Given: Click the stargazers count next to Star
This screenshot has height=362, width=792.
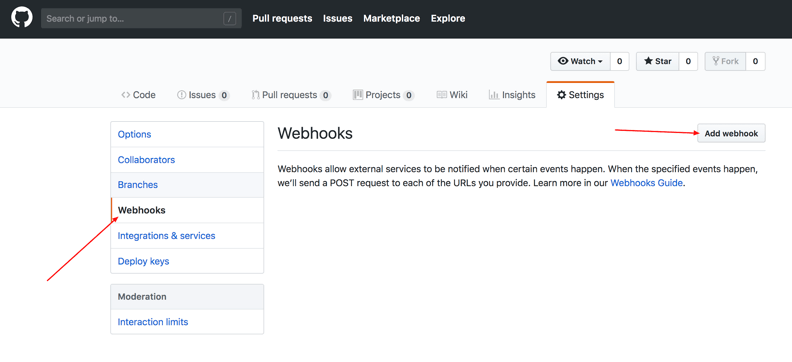Looking at the screenshot, I should tap(688, 62).
